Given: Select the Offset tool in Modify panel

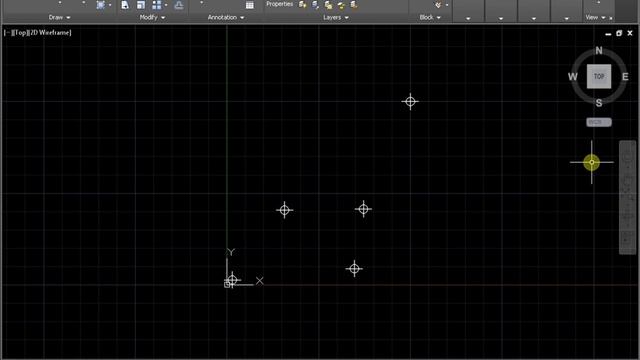Looking at the screenshot, I should tap(178, 5).
